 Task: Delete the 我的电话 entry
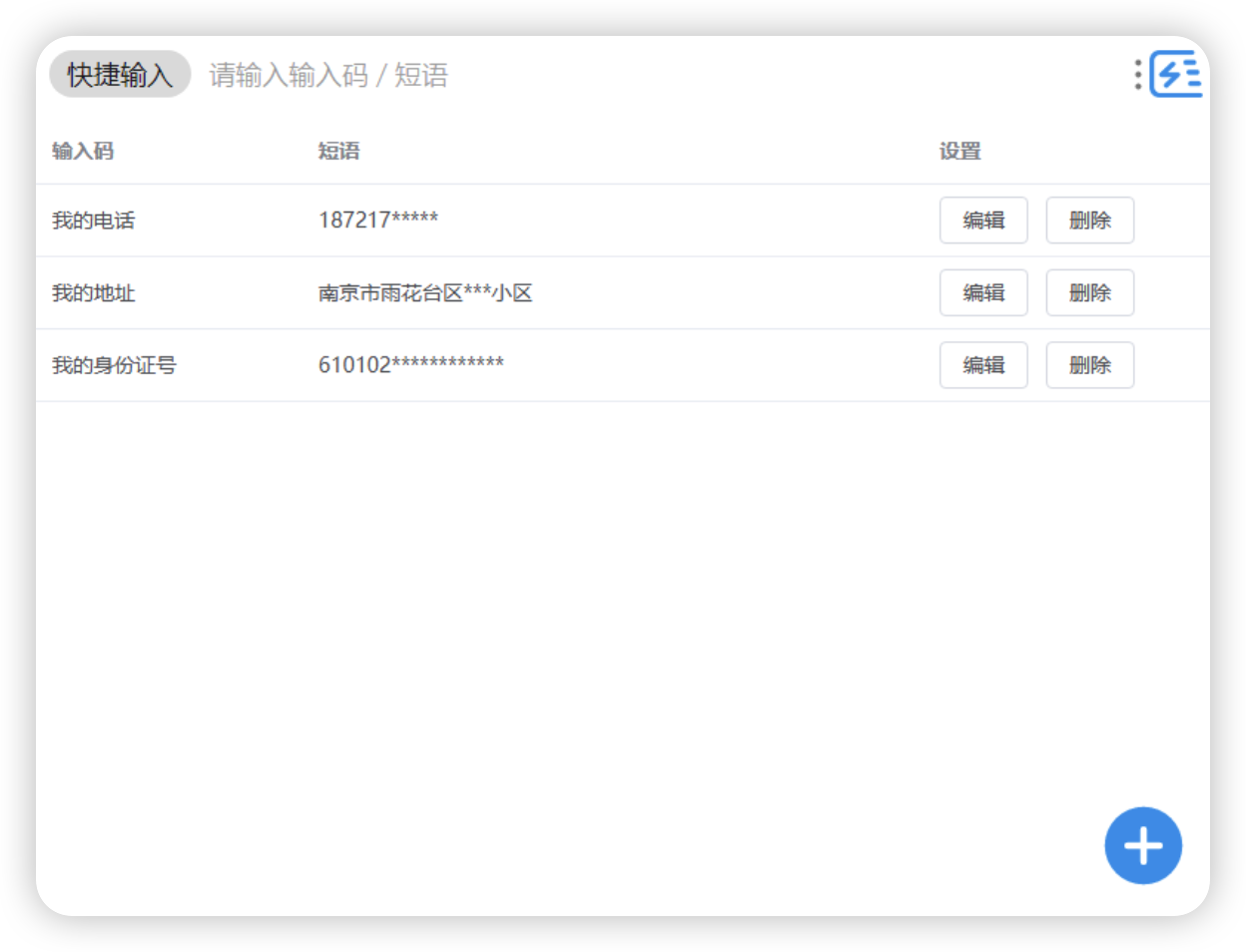[1089, 221]
